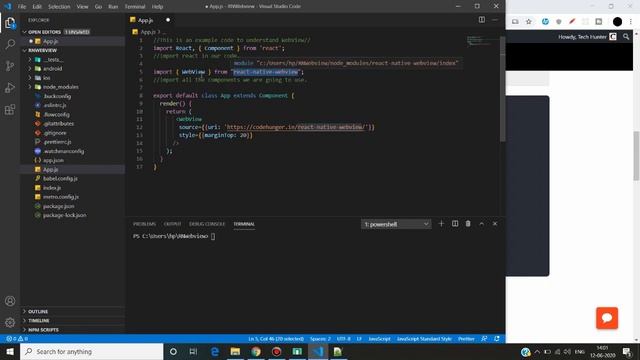Expand the node_modules folder
This screenshot has width=640, height=360.
pyautogui.click(x=30, y=87)
